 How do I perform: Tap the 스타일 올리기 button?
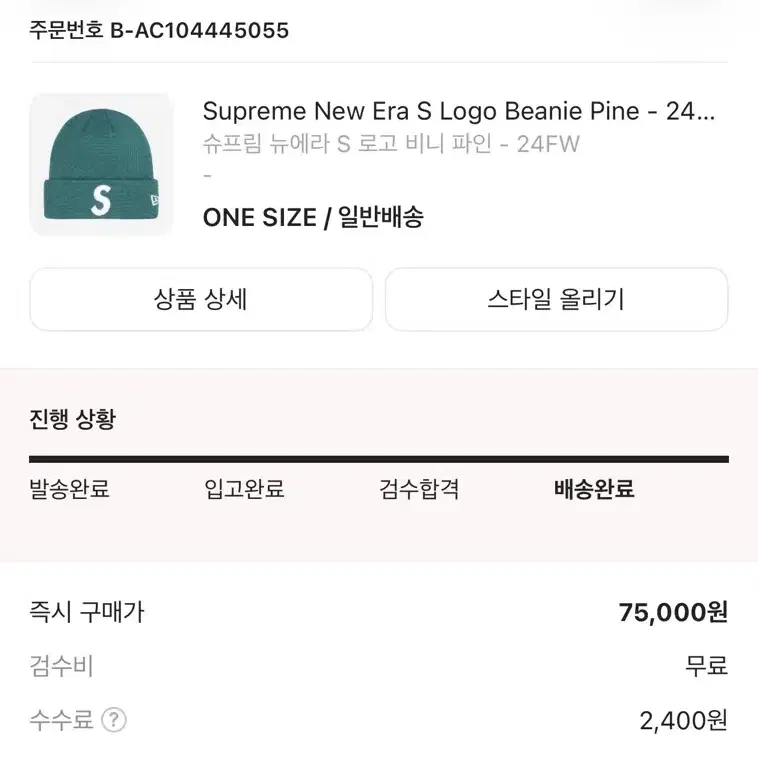point(556,299)
